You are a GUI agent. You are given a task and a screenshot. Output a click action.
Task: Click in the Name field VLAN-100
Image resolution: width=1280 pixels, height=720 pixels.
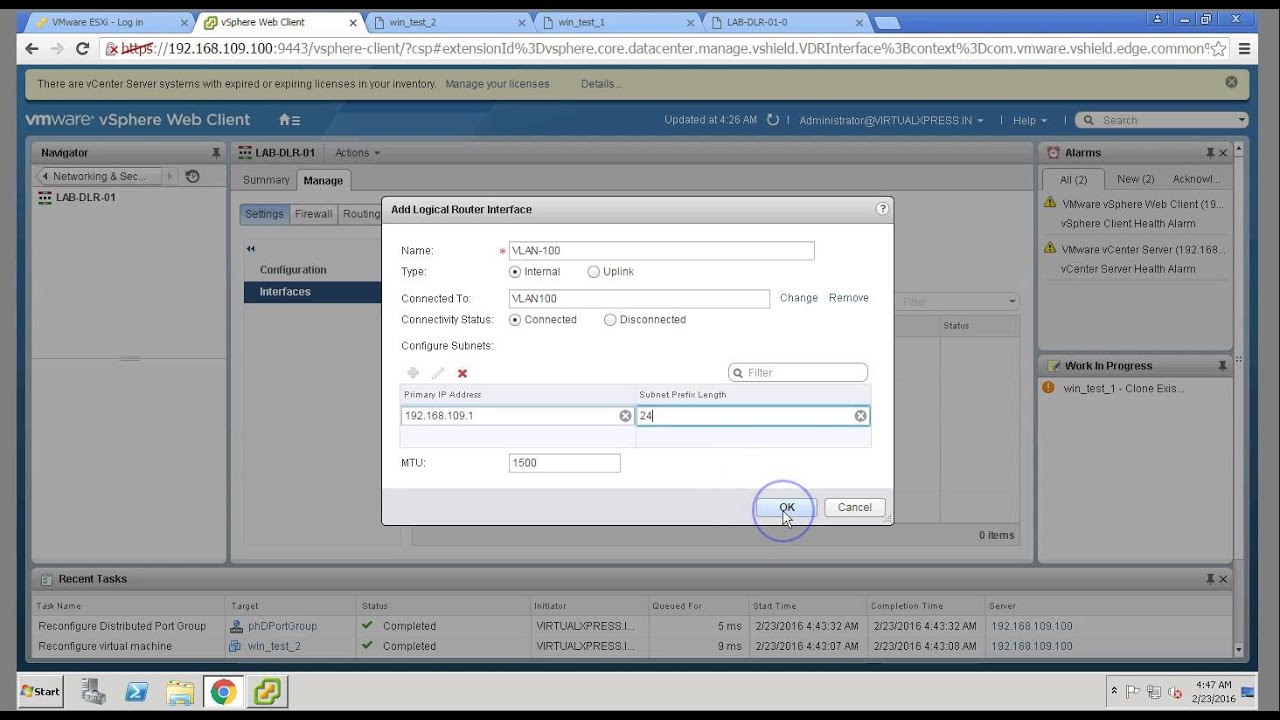[x=661, y=251]
